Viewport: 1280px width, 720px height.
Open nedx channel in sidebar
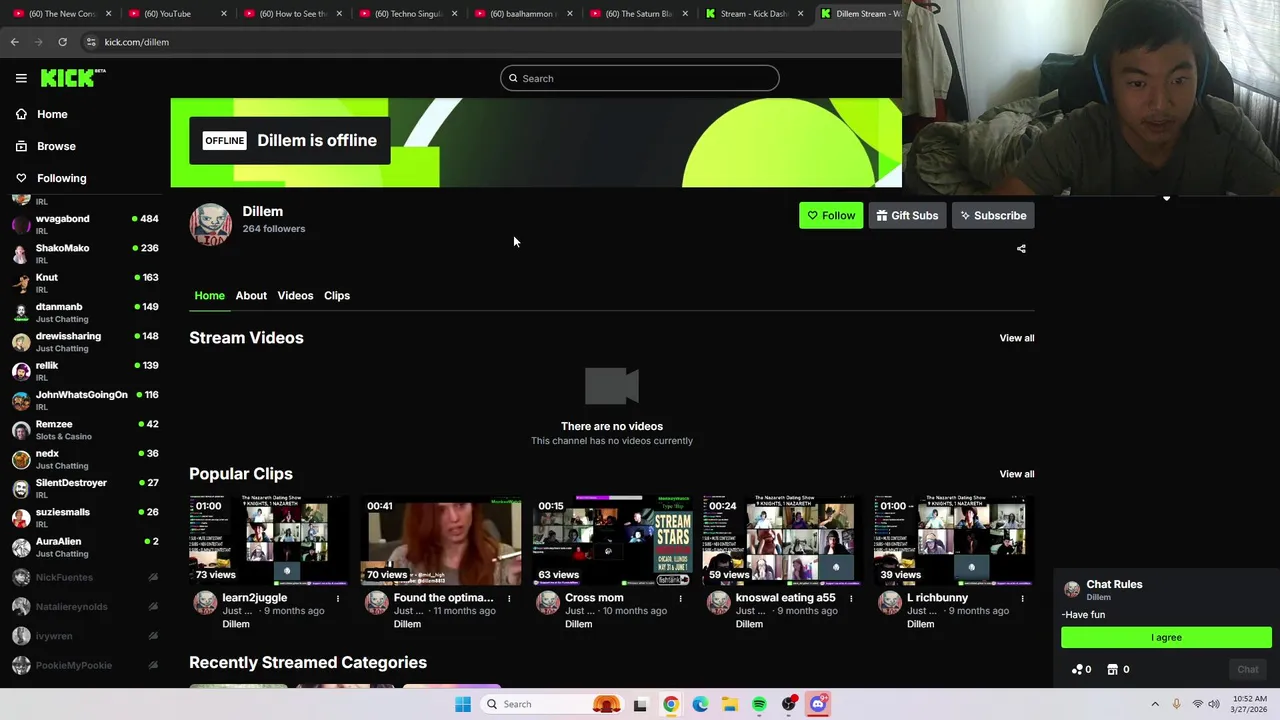[x=85, y=459]
